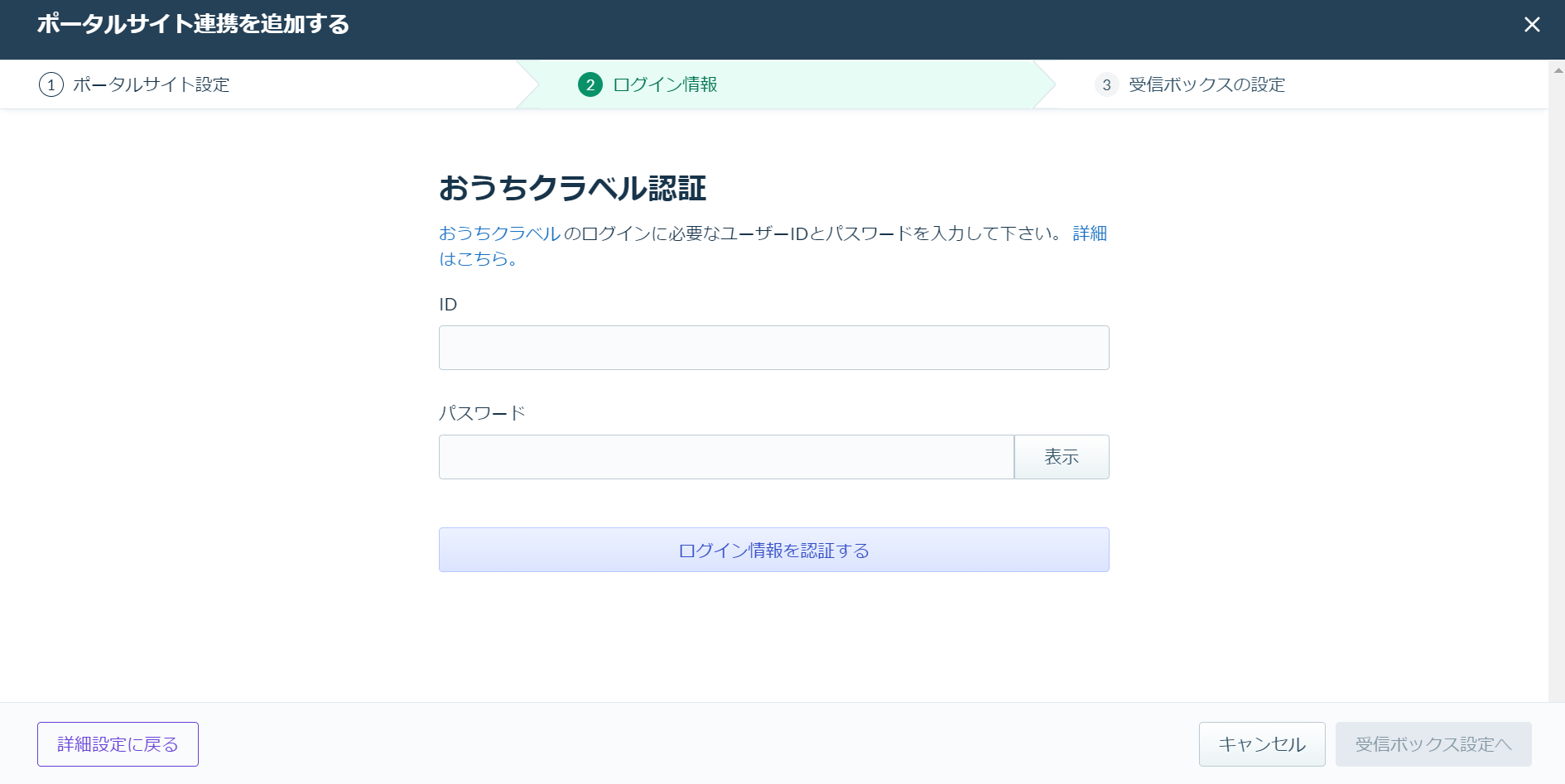Click ログイン情報を認証する button
The image size is (1565, 784).
click(774, 550)
